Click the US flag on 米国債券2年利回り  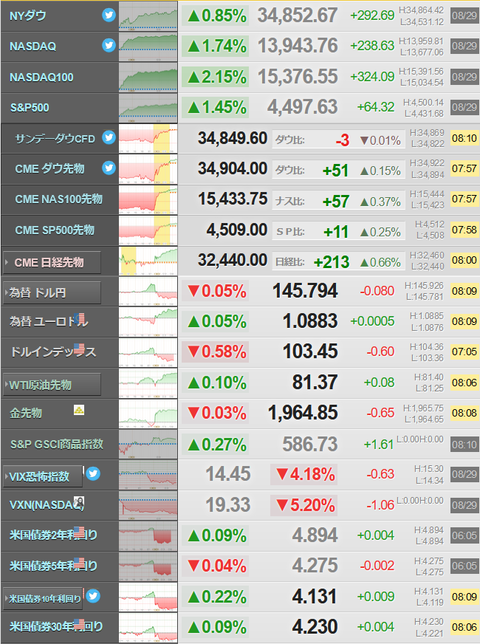[x=79, y=532]
